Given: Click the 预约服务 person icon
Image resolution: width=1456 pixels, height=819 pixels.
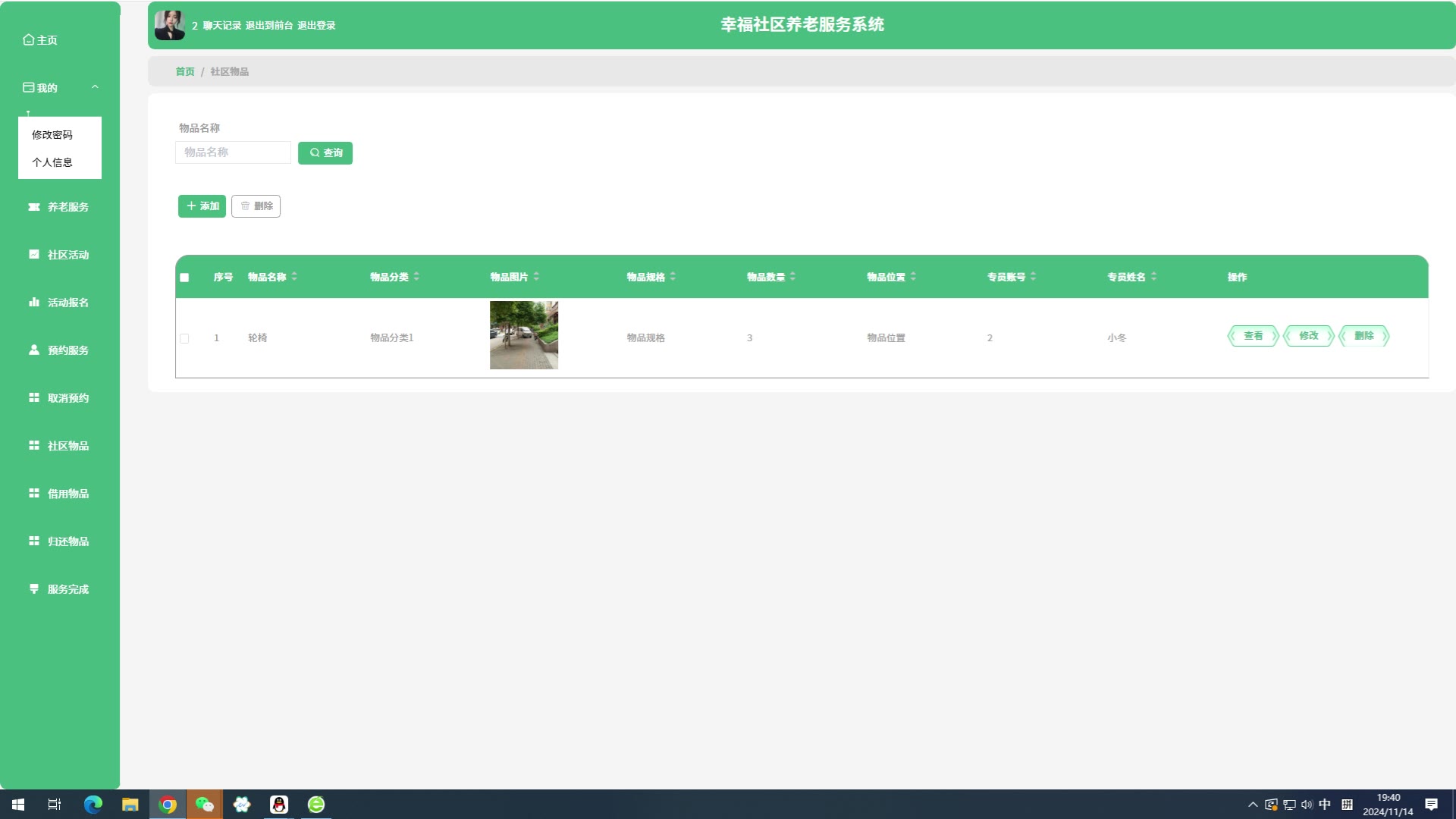Looking at the screenshot, I should pos(34,350).
